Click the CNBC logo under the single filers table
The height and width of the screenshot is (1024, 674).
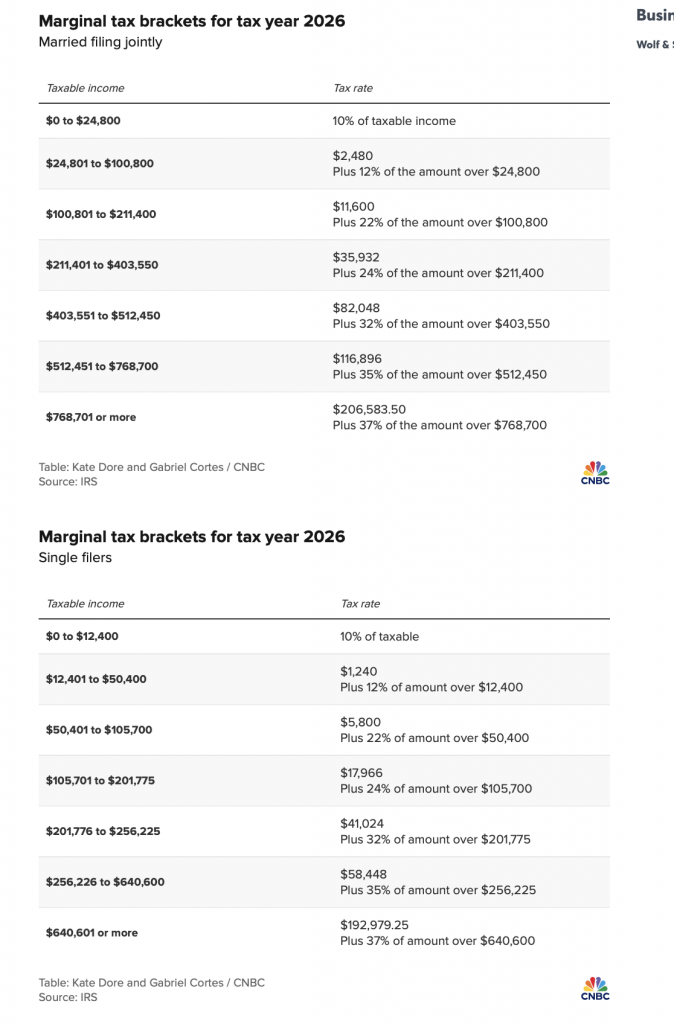click(x=594, y=989)
